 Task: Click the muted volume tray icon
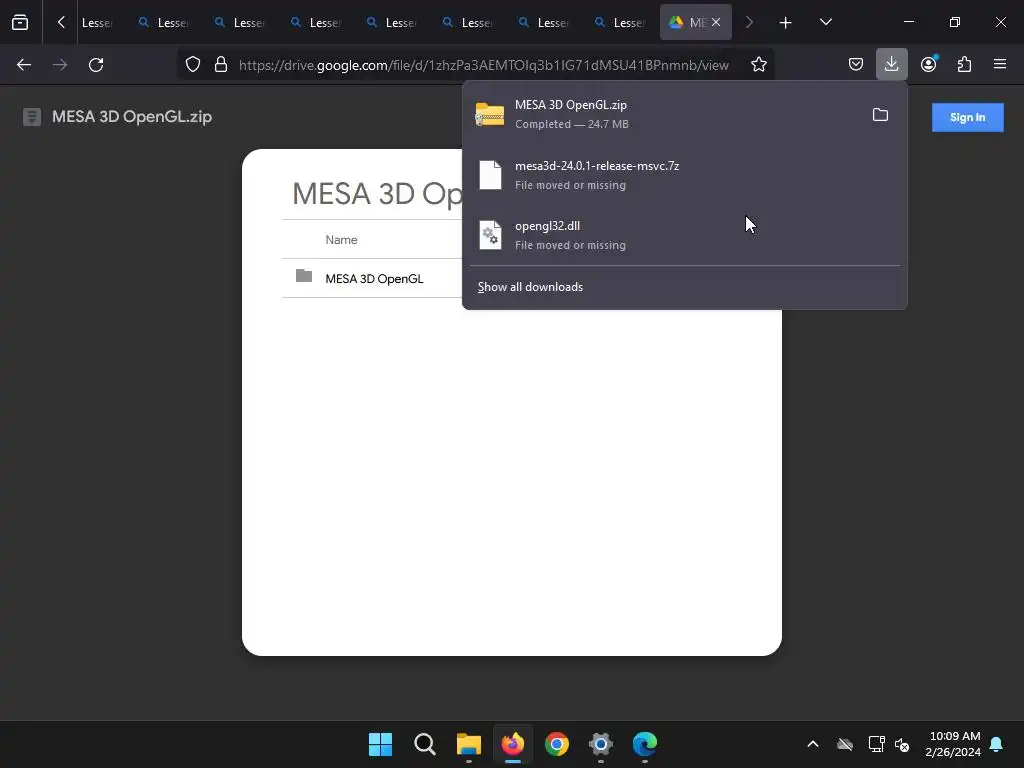click(902, 744)
